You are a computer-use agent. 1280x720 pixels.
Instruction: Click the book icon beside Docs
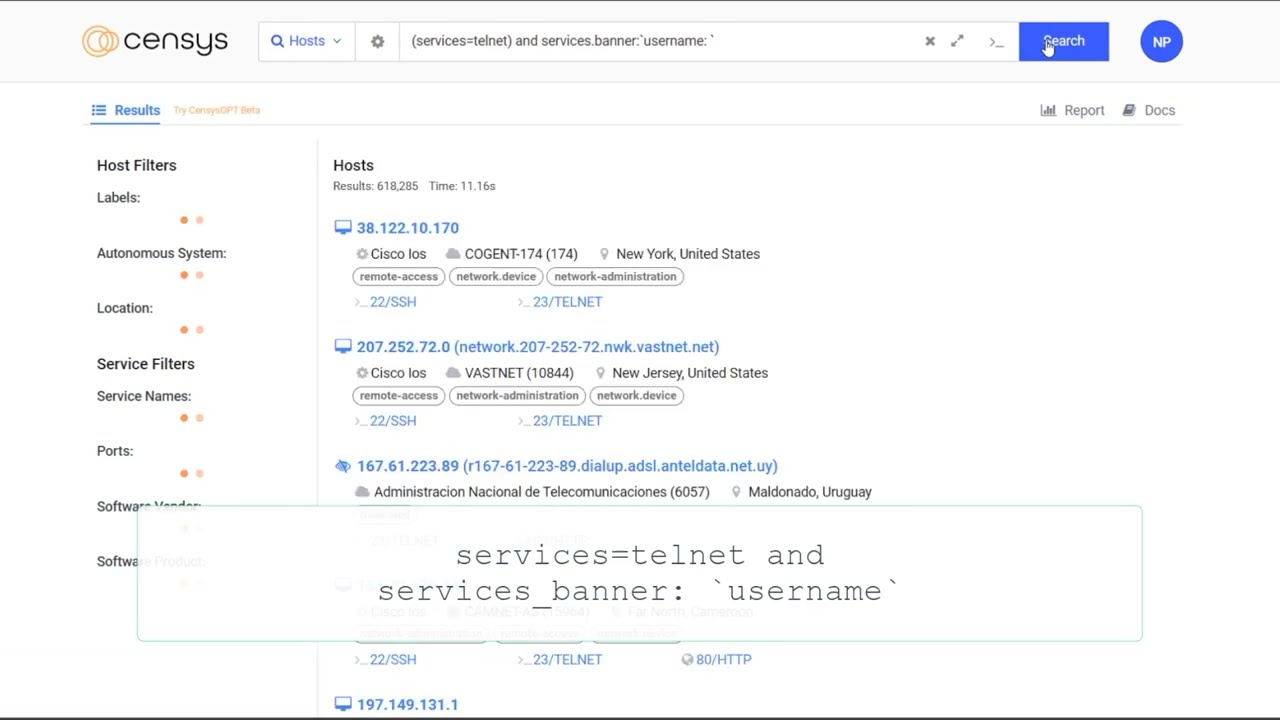pos(1128,110)
